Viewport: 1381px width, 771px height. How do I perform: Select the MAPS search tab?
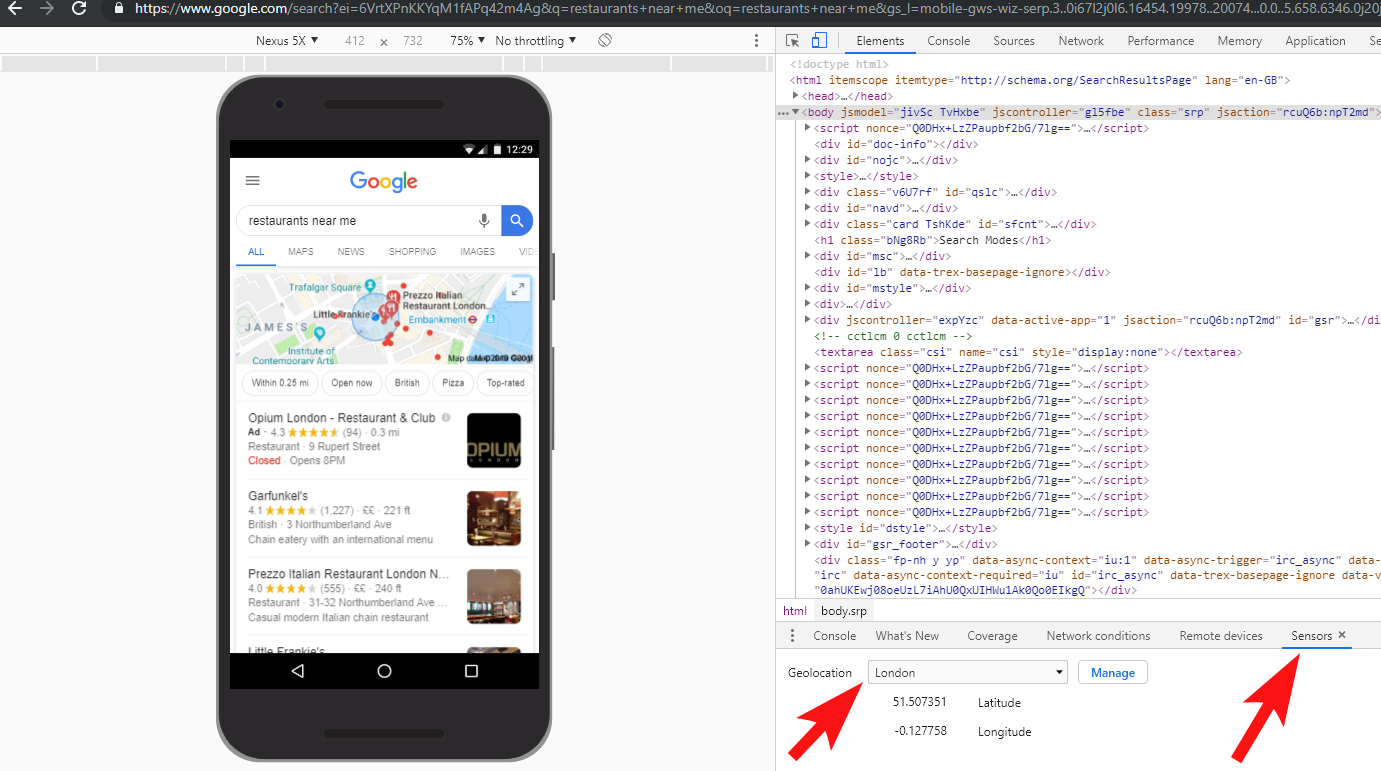point(301,252)
